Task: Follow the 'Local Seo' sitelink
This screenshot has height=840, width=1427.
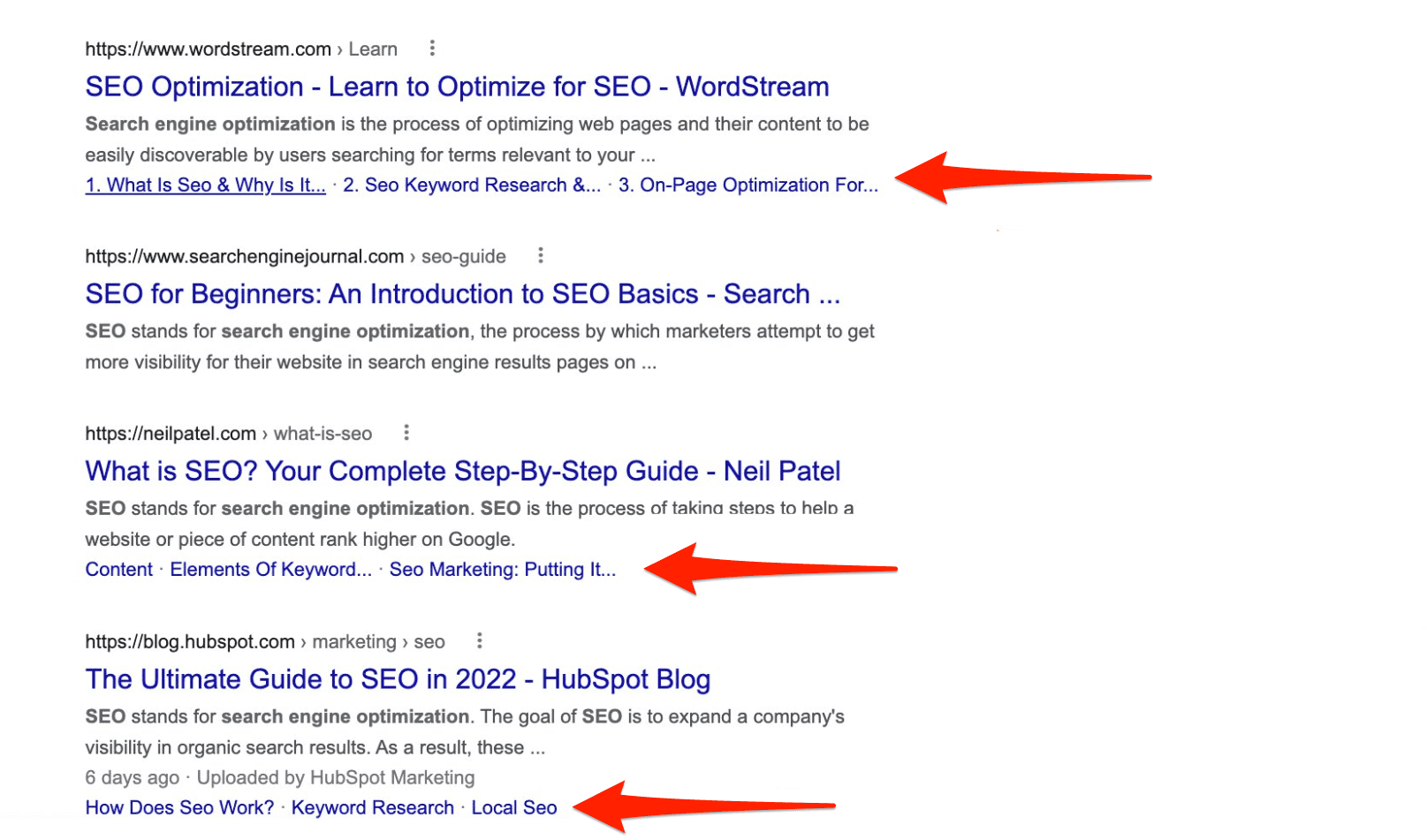Action: (514, 808)
